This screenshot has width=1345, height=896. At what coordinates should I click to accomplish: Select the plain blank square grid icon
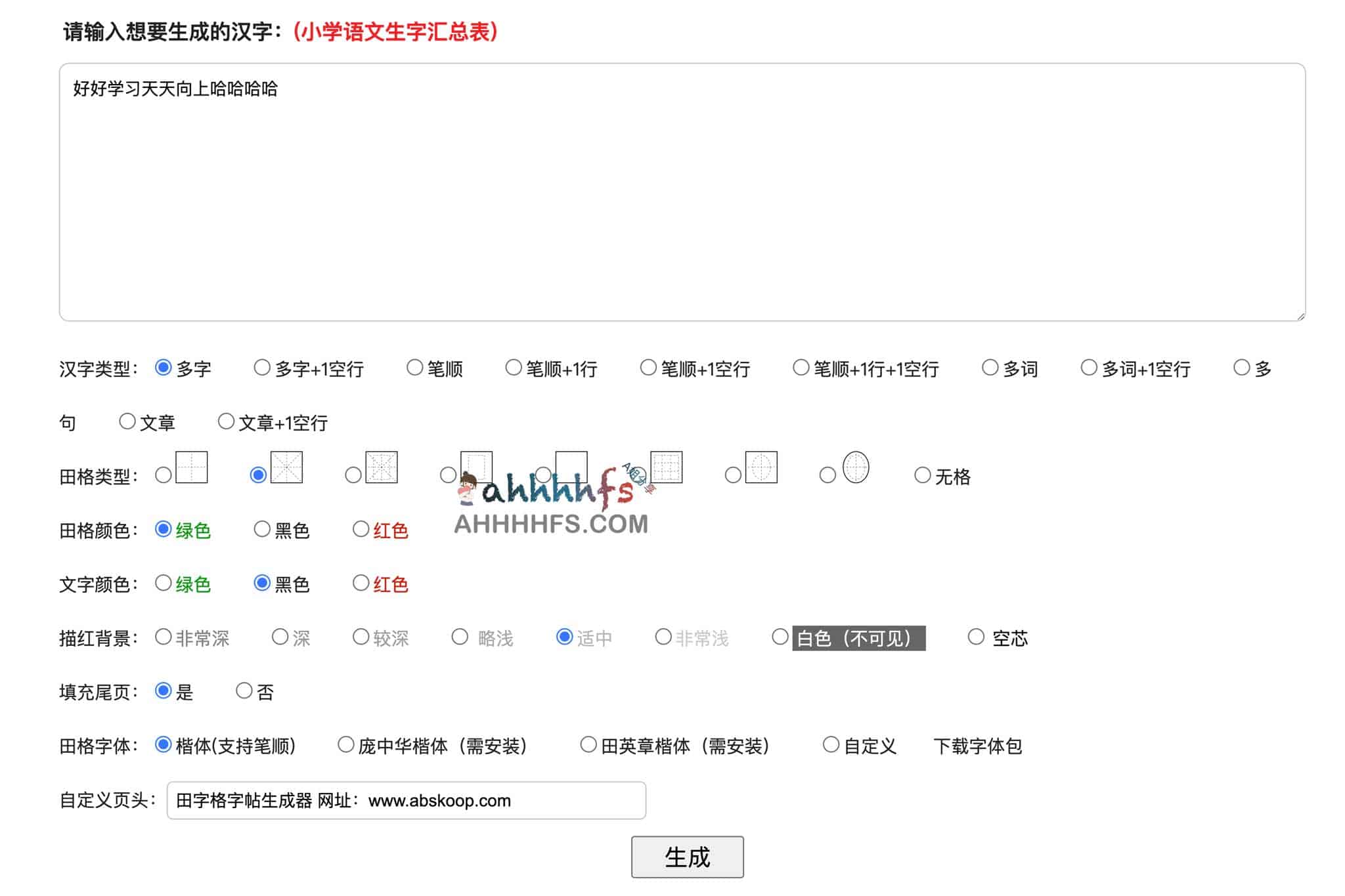[544, 475]
